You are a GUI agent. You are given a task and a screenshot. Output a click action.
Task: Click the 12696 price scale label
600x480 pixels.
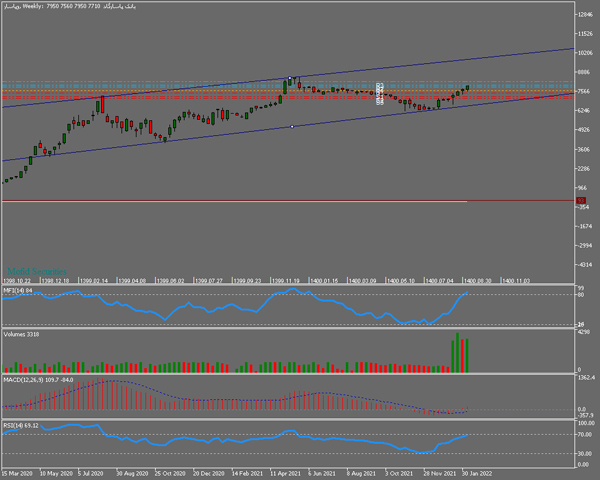pyautogui.click(x=586, y=16)
